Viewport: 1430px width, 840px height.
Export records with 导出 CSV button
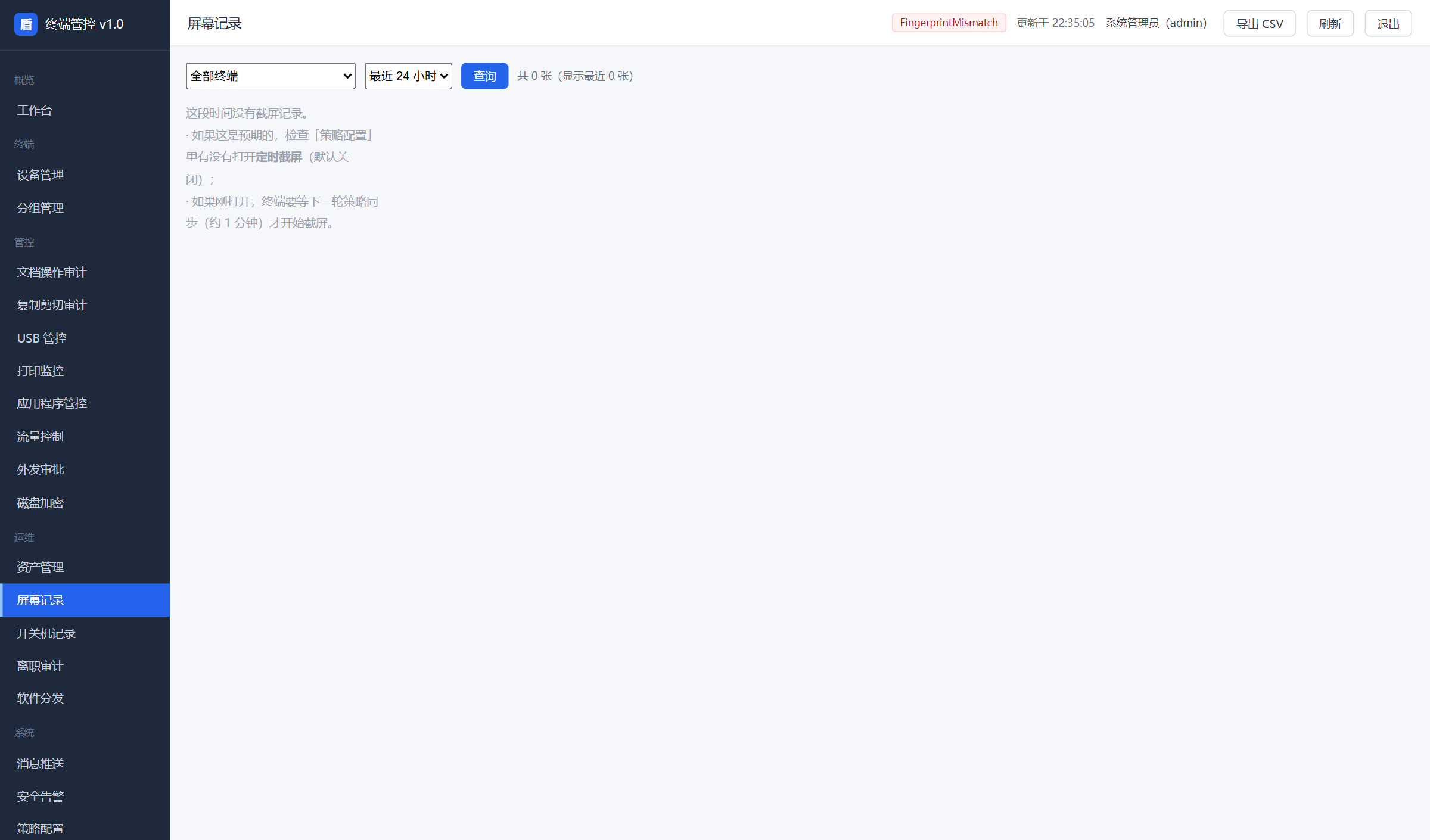tap(1260, 23)
